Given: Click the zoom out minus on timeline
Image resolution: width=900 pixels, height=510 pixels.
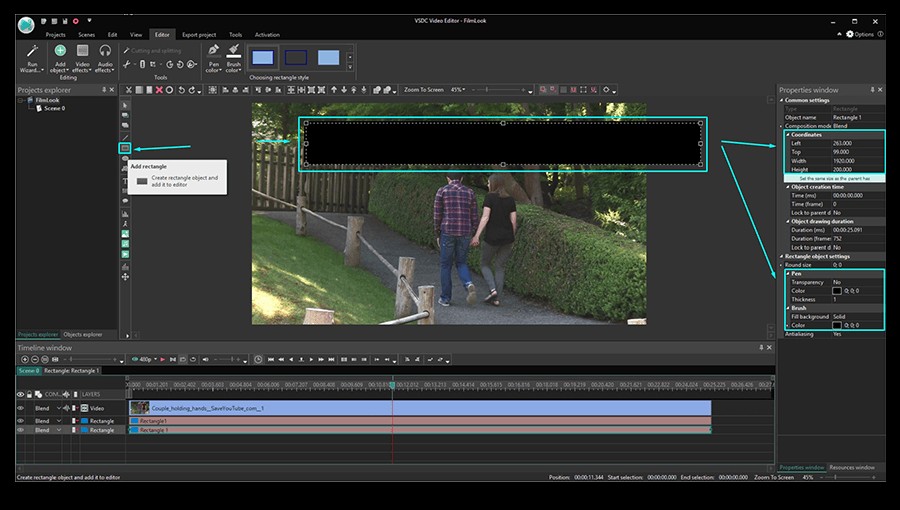Looking at the screenshot, I should pyautogui.click(x=35, y=360).
